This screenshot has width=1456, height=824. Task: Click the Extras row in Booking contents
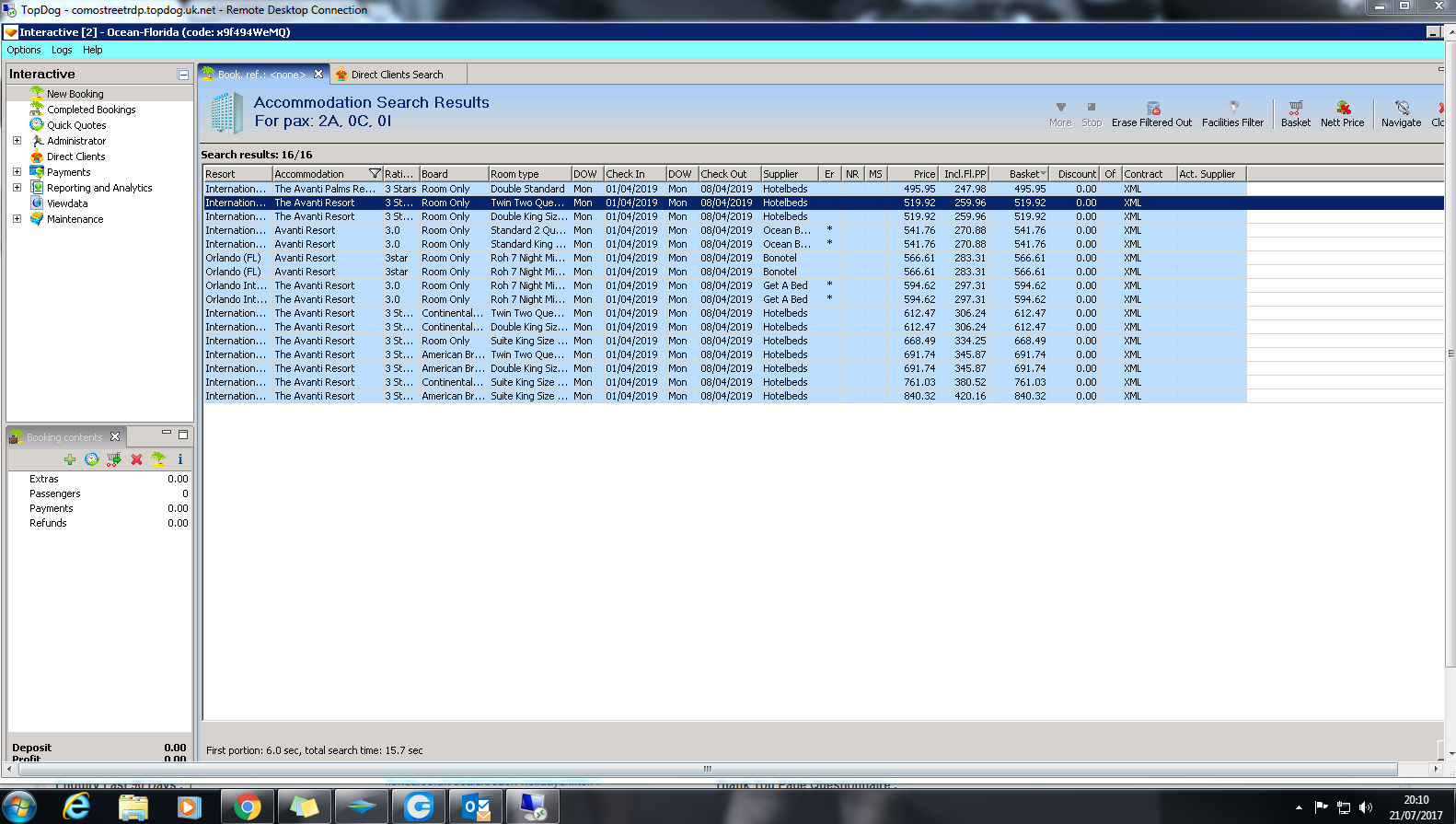click(x=99, y=479)
